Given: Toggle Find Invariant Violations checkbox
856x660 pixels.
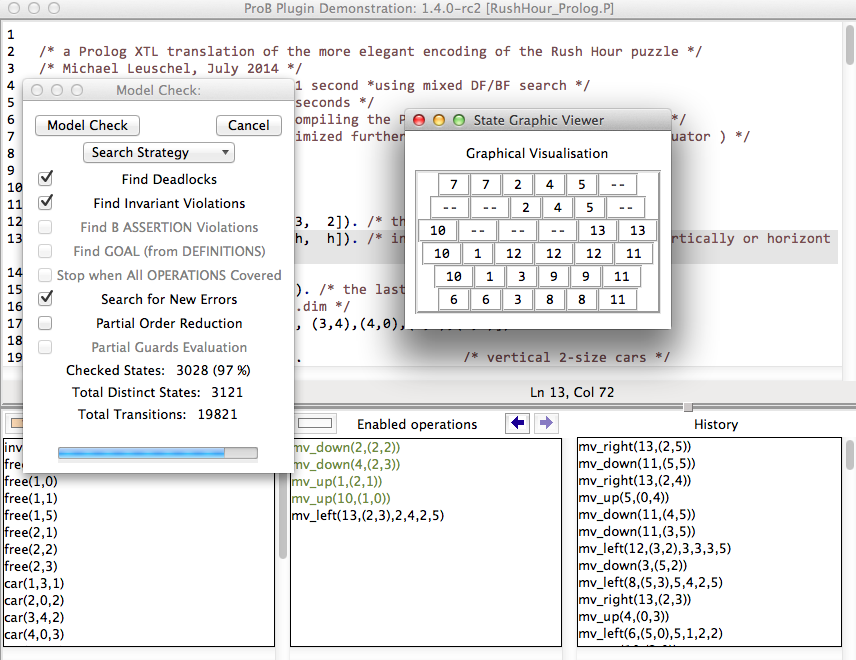Looking at the screenshot, I should (x=45, y=203).
